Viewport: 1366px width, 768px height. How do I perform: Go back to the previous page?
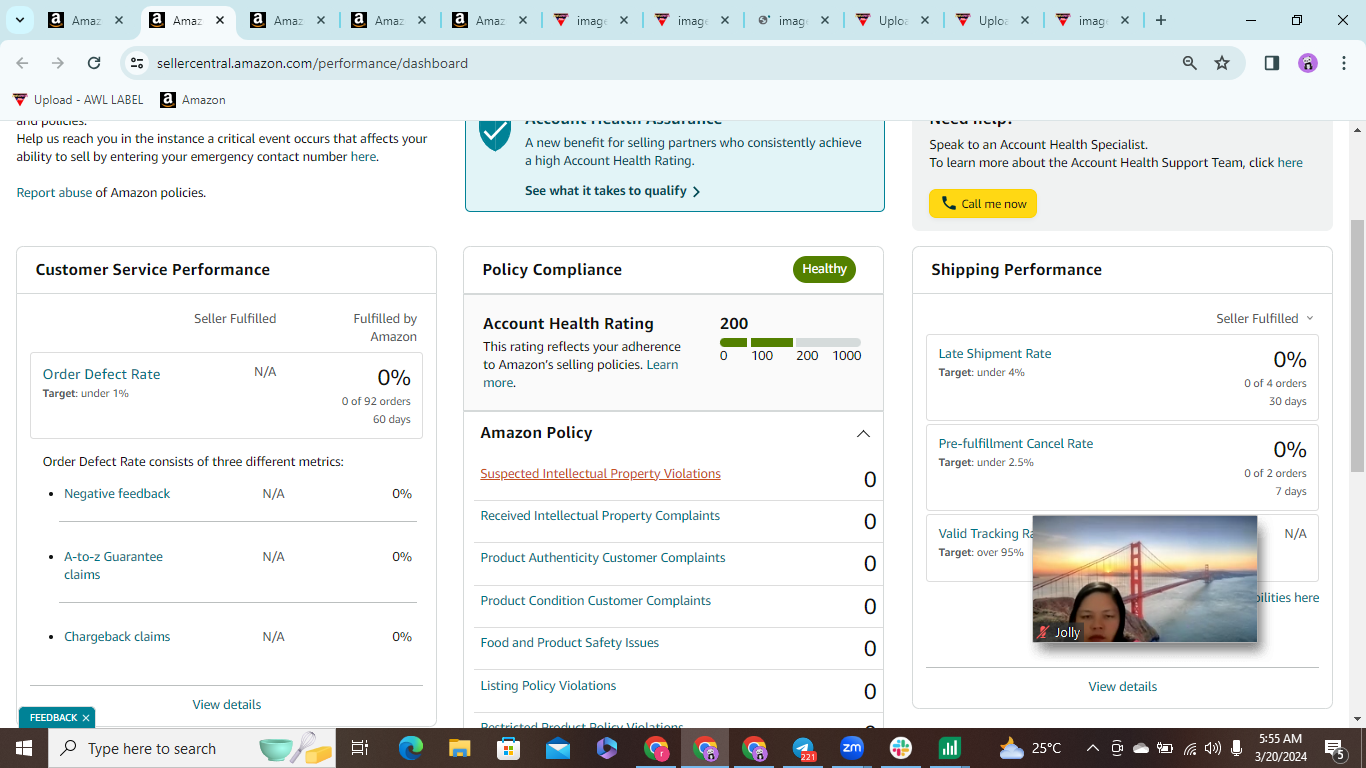pyautogui.click(x=22, y=63)
